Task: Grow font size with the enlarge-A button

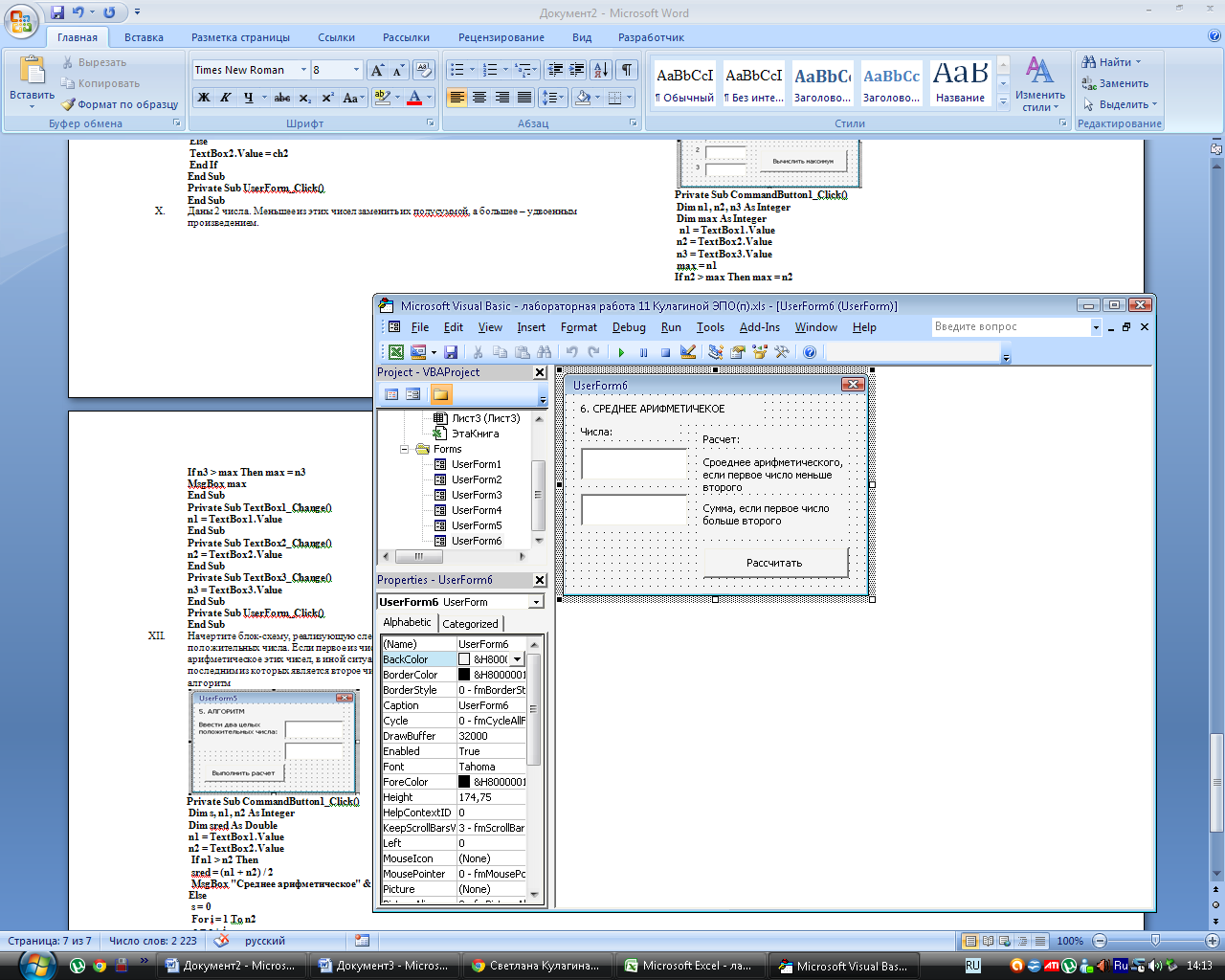Action: tap(377, 70)
